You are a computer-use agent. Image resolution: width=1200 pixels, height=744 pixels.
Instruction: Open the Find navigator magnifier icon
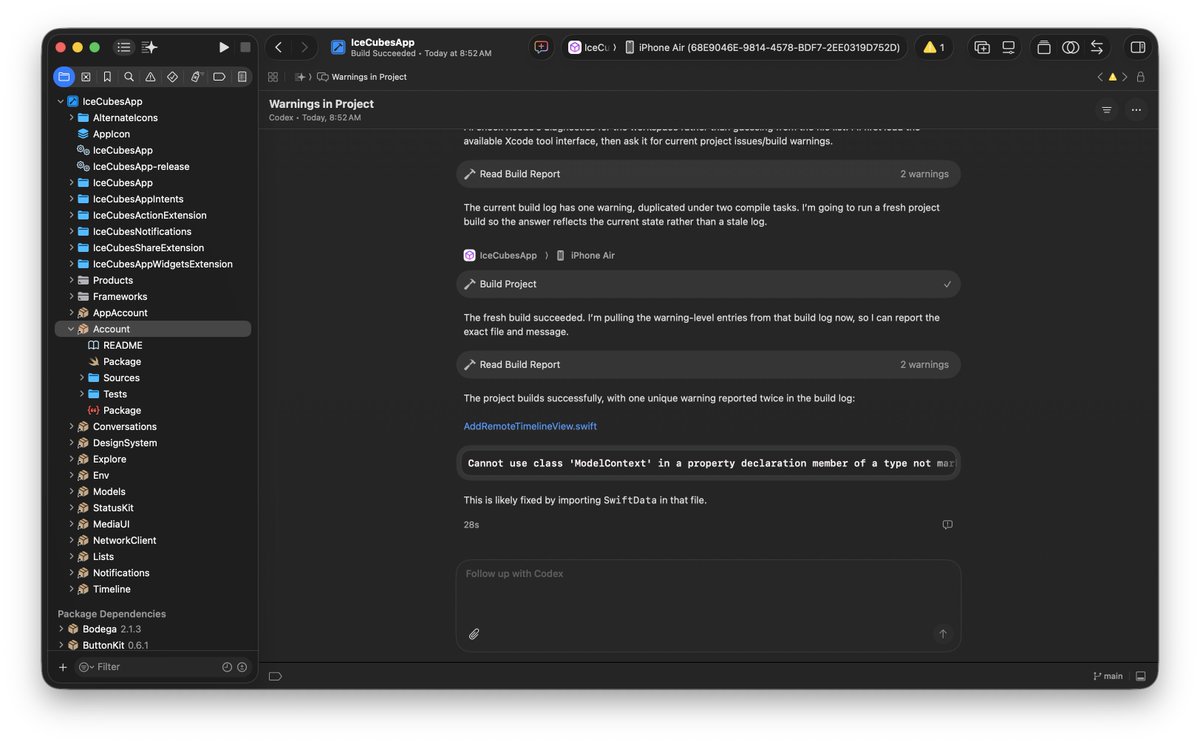tap(129, 76)
